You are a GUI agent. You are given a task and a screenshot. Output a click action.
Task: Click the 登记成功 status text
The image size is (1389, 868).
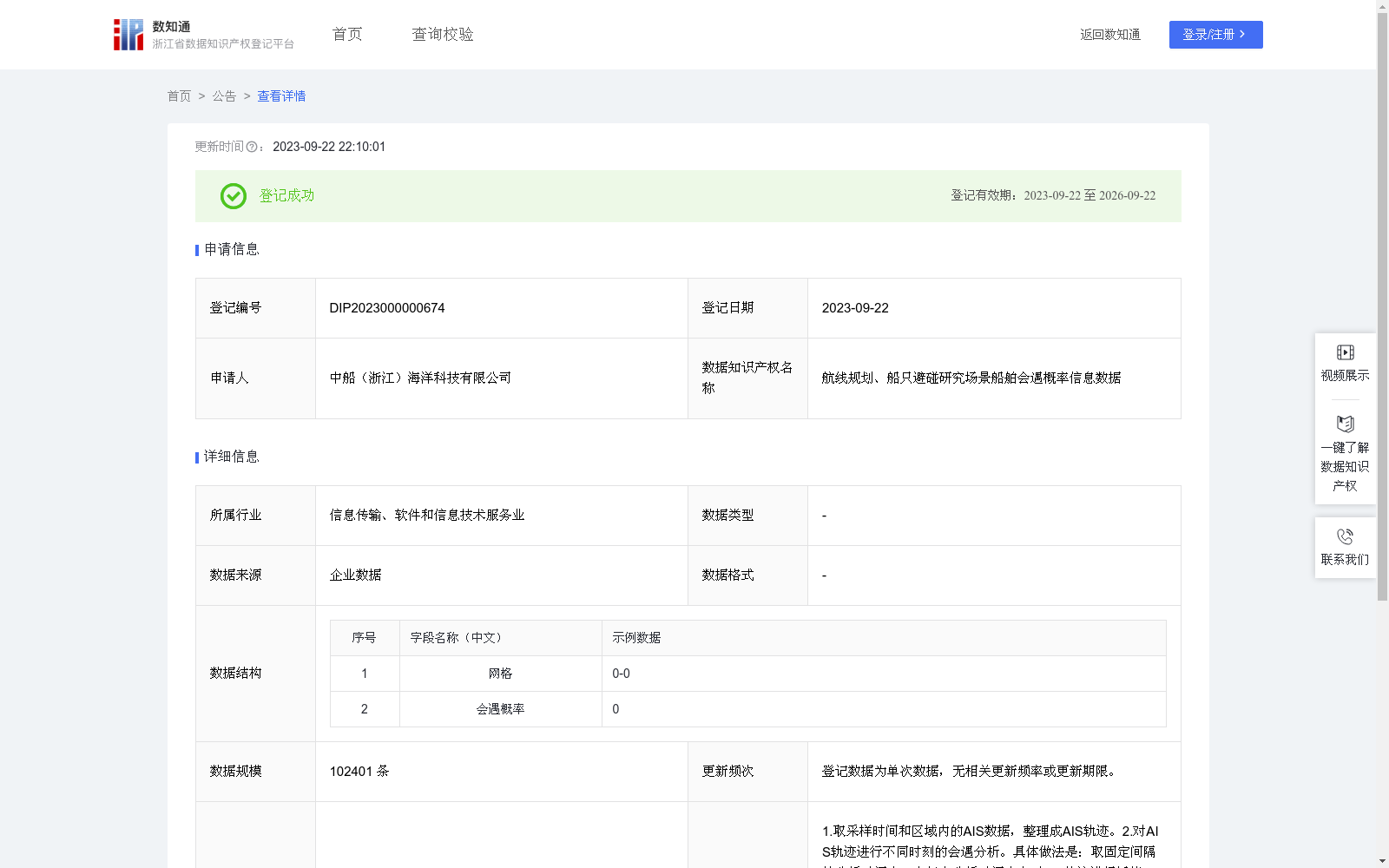pyautogui.click(x=287, y=196)
